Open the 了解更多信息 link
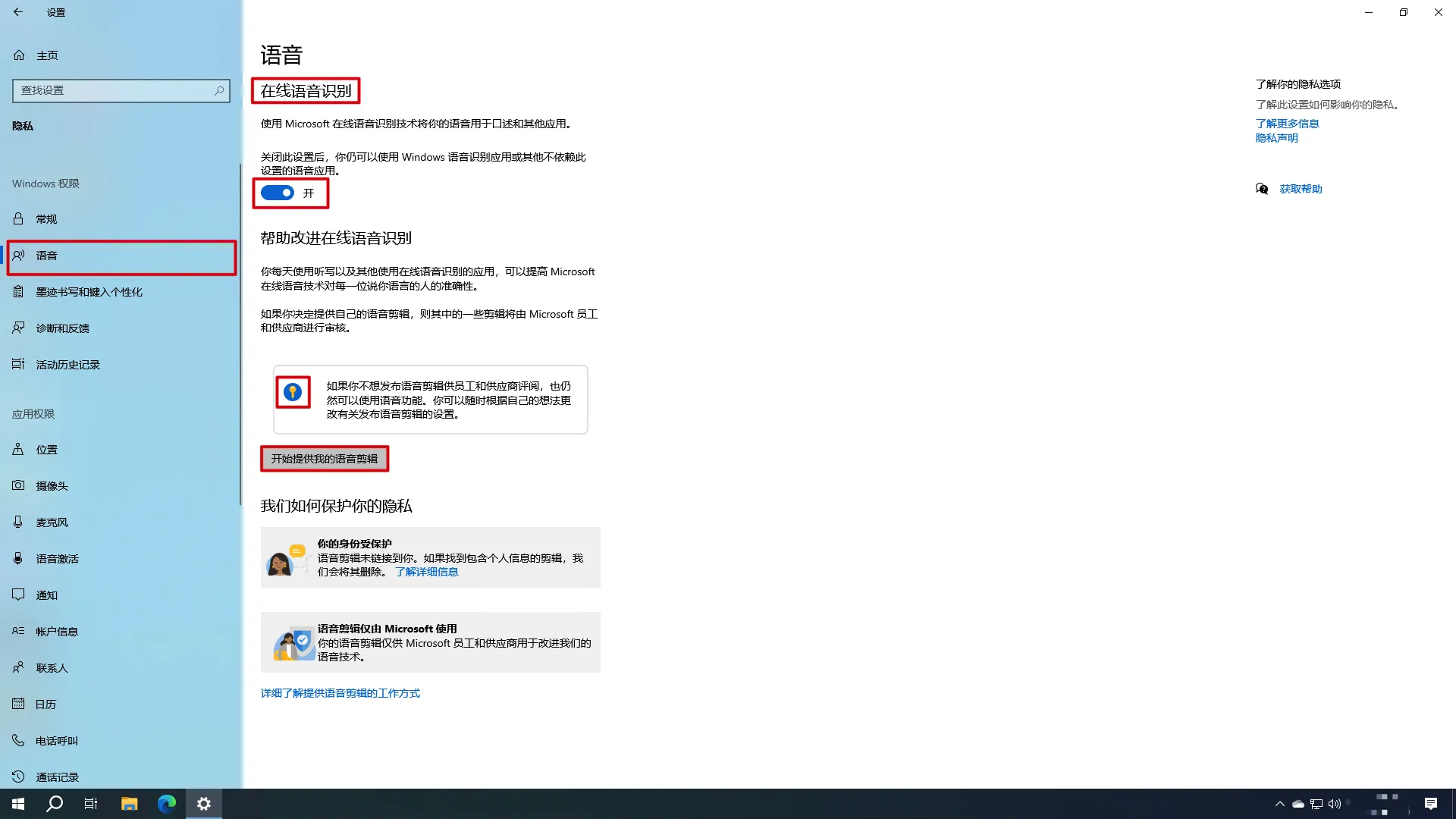Image resolution: width=1456 pixels, height=819 pixels. 1287,124
